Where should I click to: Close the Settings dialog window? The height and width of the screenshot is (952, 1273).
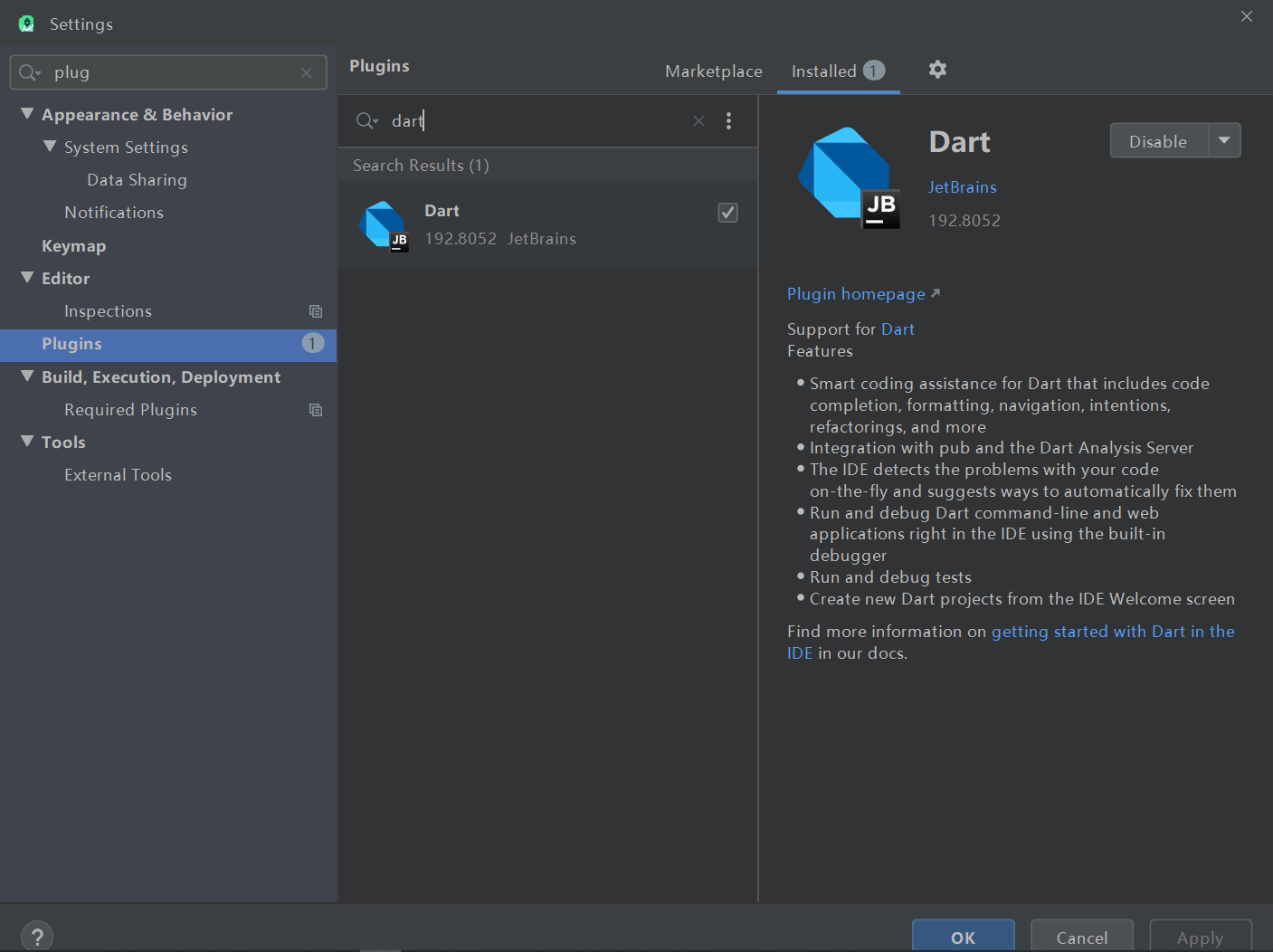tap(1247, 16)
